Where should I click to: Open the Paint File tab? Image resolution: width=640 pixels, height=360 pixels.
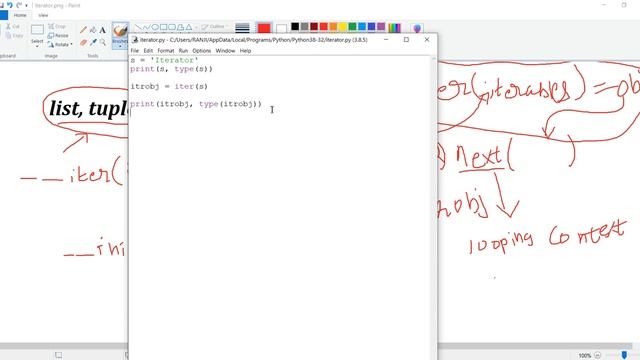pyautogui.click(x=4, y=15)
